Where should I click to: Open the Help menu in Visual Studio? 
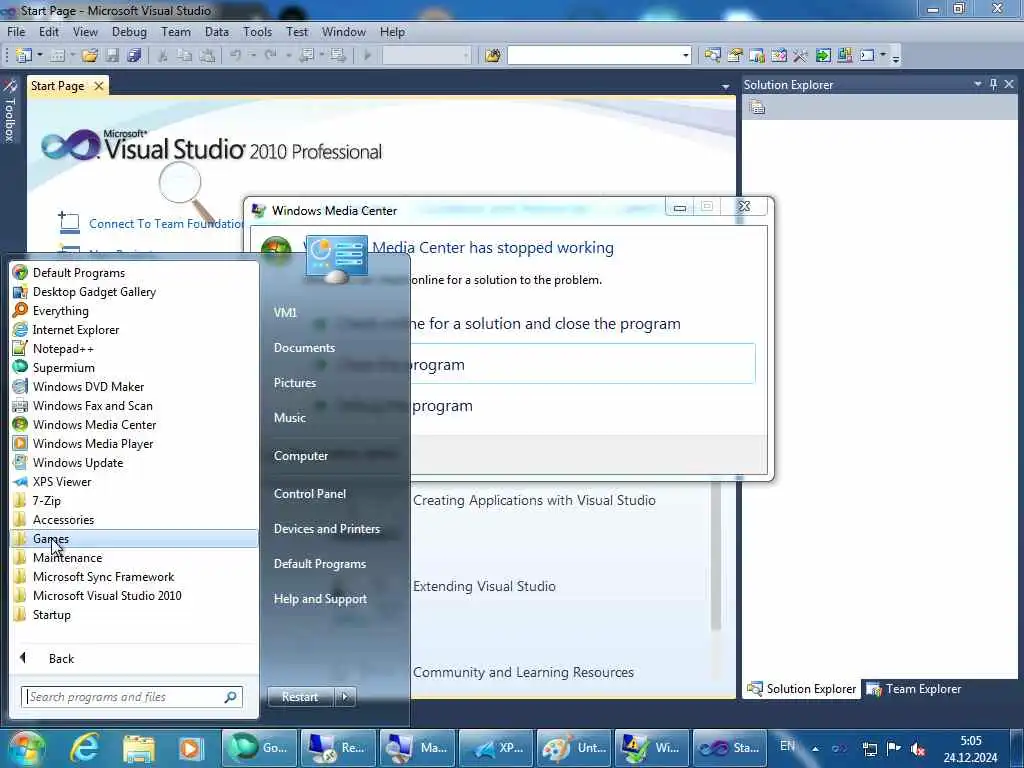[x=392, y=31]
